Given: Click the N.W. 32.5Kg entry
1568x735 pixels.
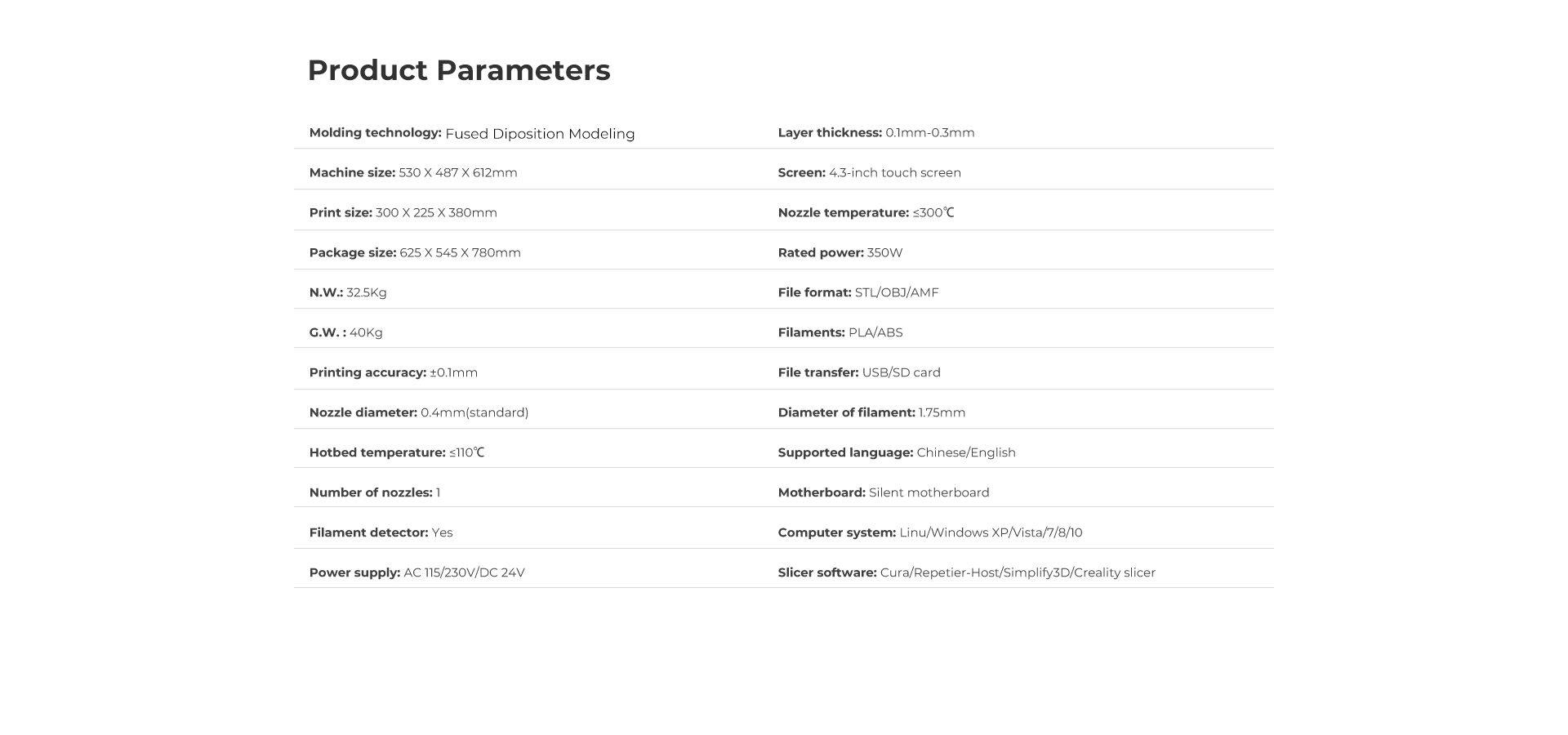Looking at the screenshot, I should coord(348,292).
